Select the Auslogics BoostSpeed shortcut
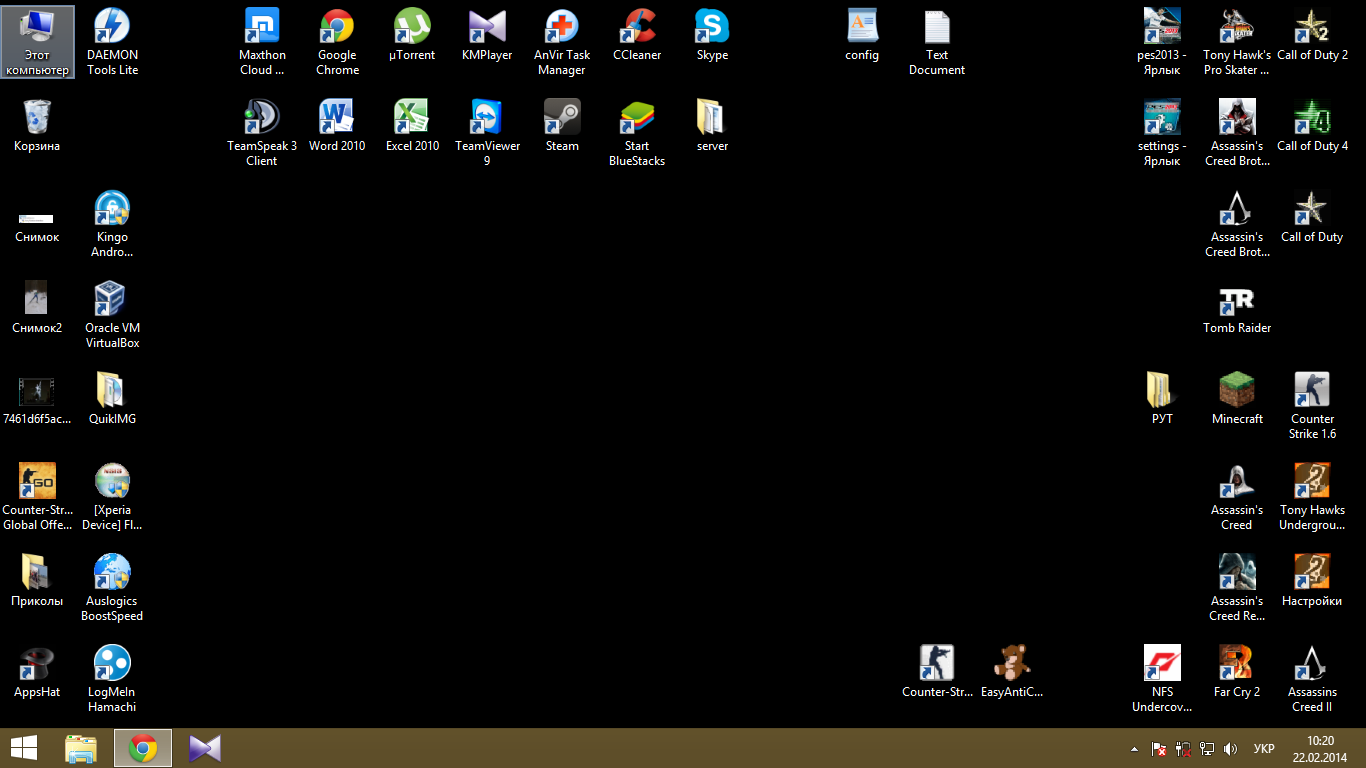Screen dimensions: 1366x768 pyautogui.click(x=112, y=588)
